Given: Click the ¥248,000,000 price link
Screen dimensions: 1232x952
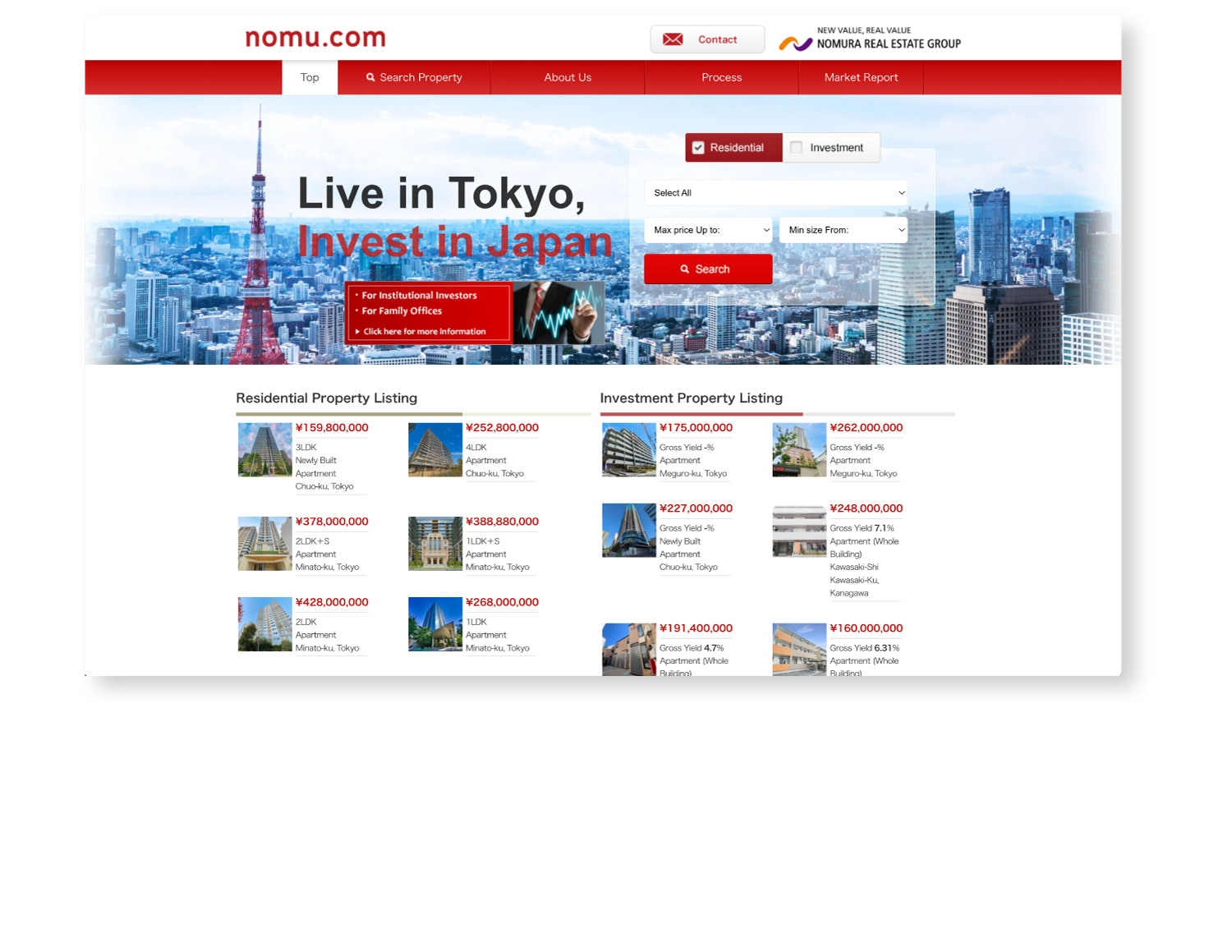Looking at the screenshot, I should tap(867, 508).
